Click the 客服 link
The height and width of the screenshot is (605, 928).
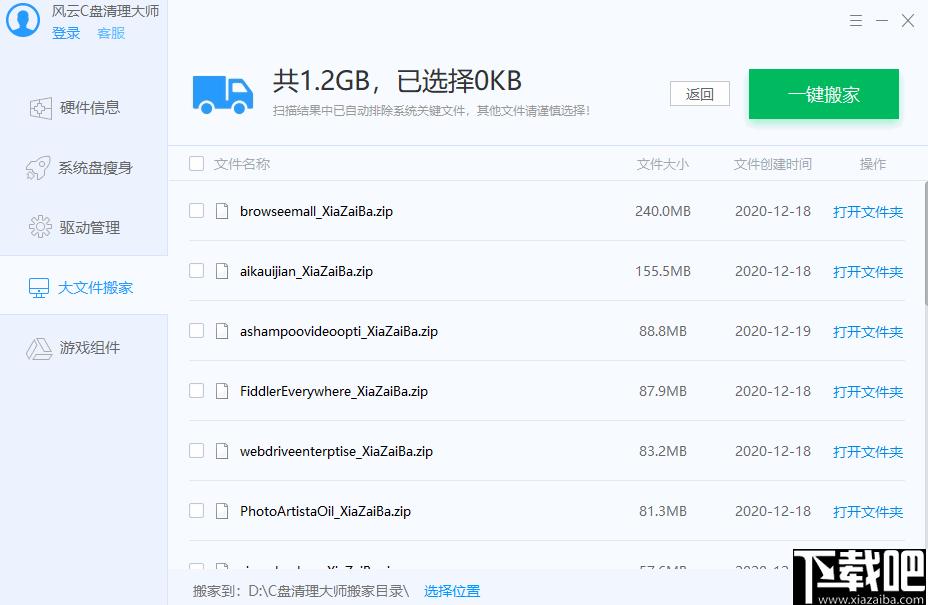coord(111,33)
